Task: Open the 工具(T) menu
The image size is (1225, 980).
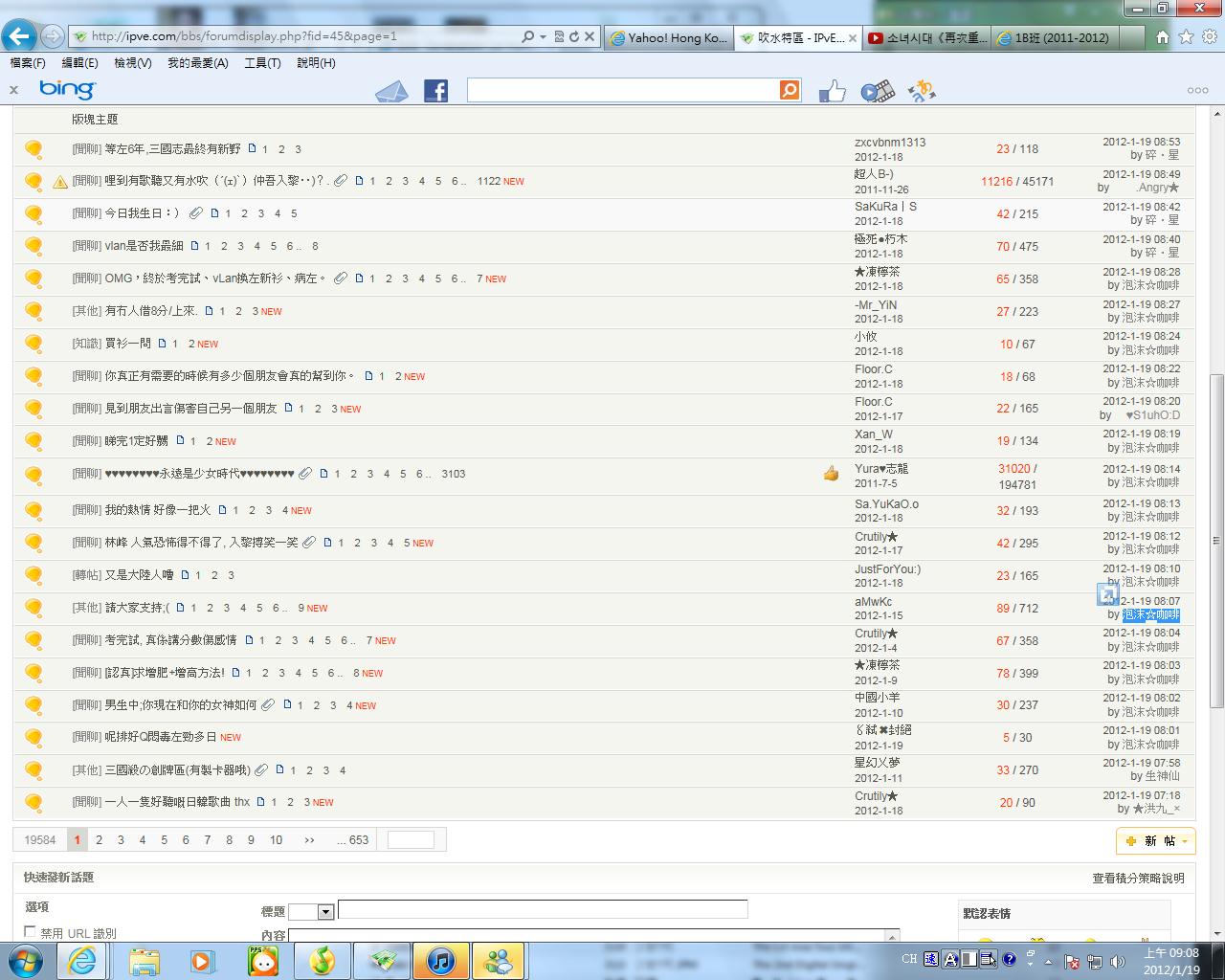Action: (262, 63)
